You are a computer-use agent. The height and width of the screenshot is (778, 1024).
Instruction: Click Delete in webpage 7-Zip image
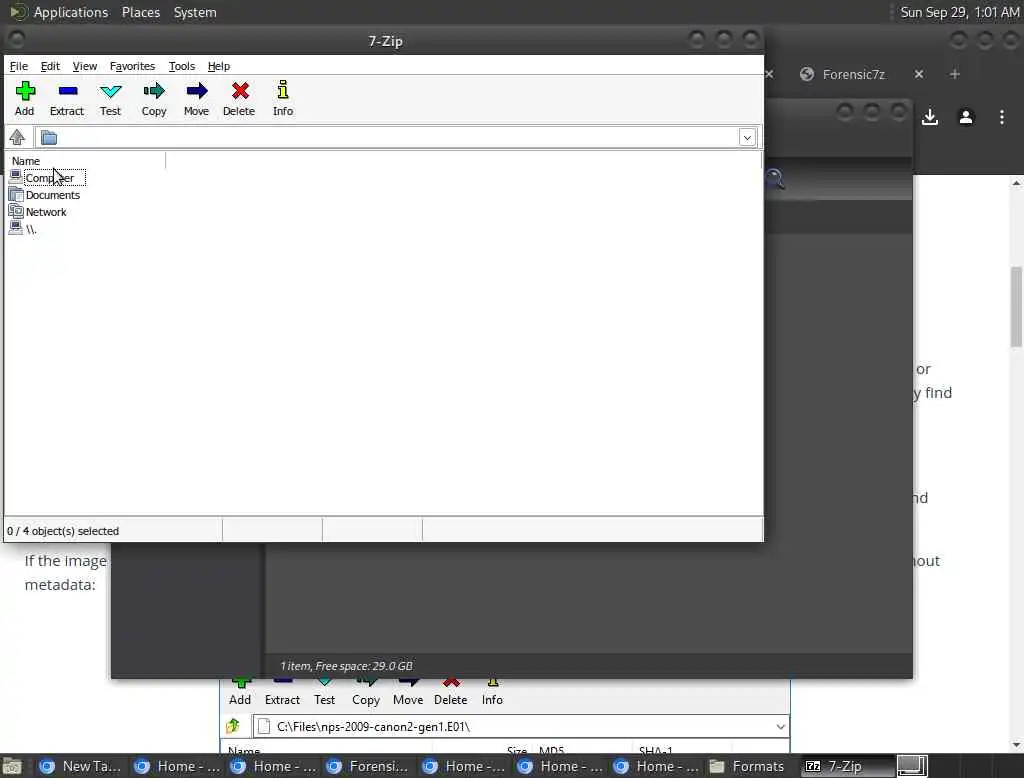click(x=451, y=700)
